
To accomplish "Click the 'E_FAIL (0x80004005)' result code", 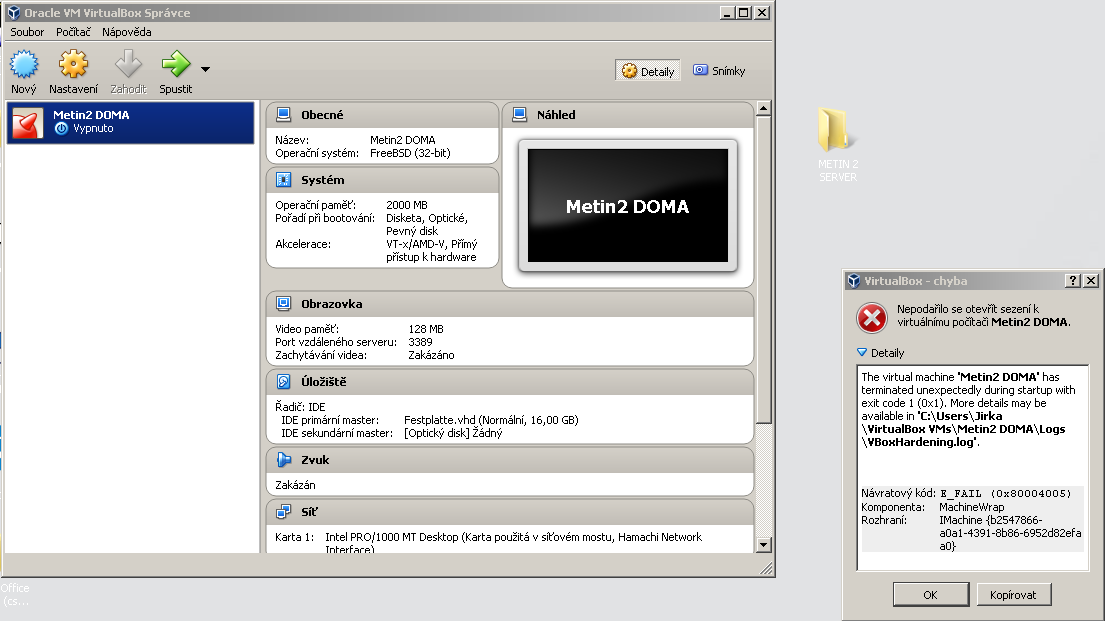I will [x=1006, y=493].
